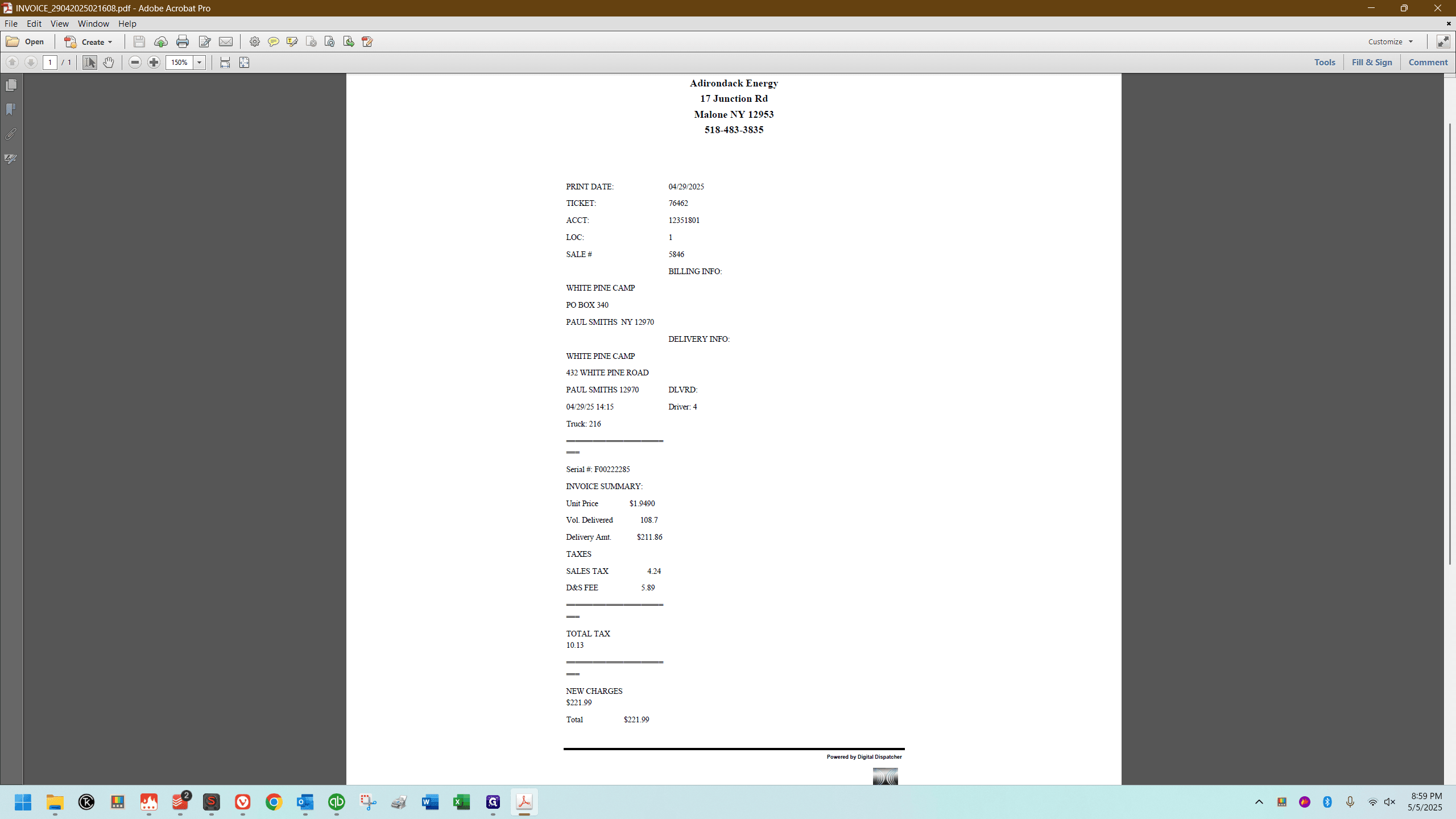Open the File menu

point(11,24)
